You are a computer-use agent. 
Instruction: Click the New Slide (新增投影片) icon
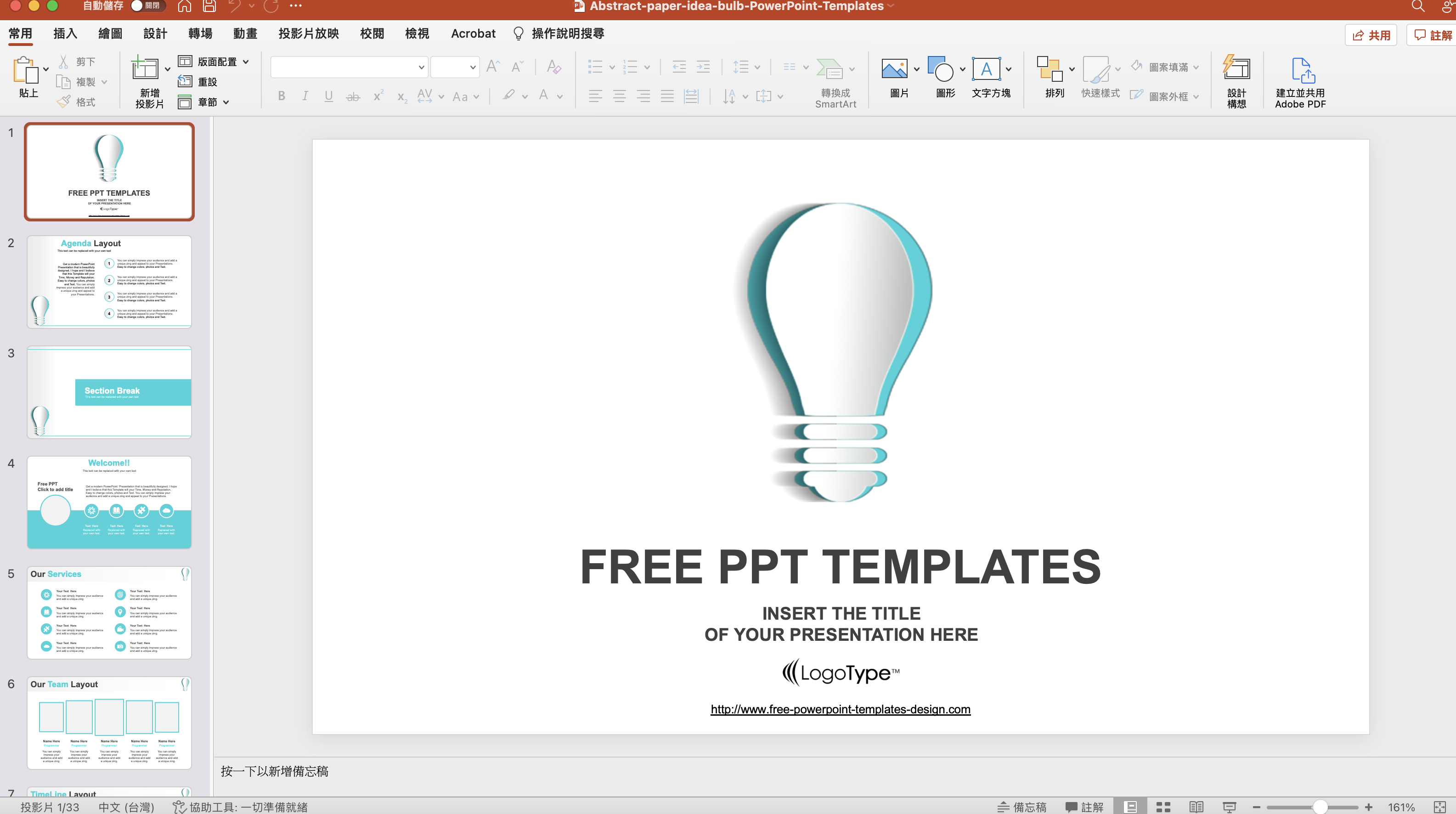[x=145, y=69]
